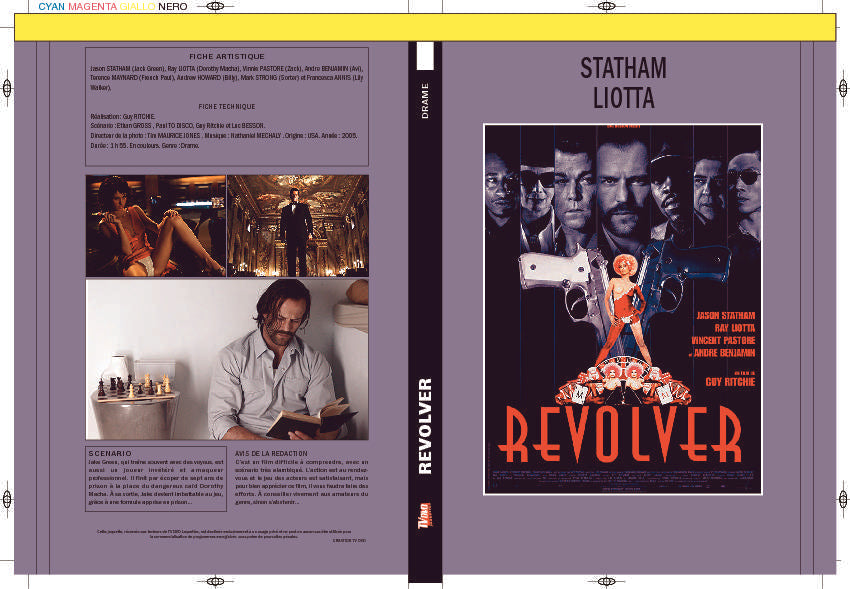850x589 pixels.
Task: Click the 'Réalisation : Guy RITCHIE' line
Action: (123, 116)
